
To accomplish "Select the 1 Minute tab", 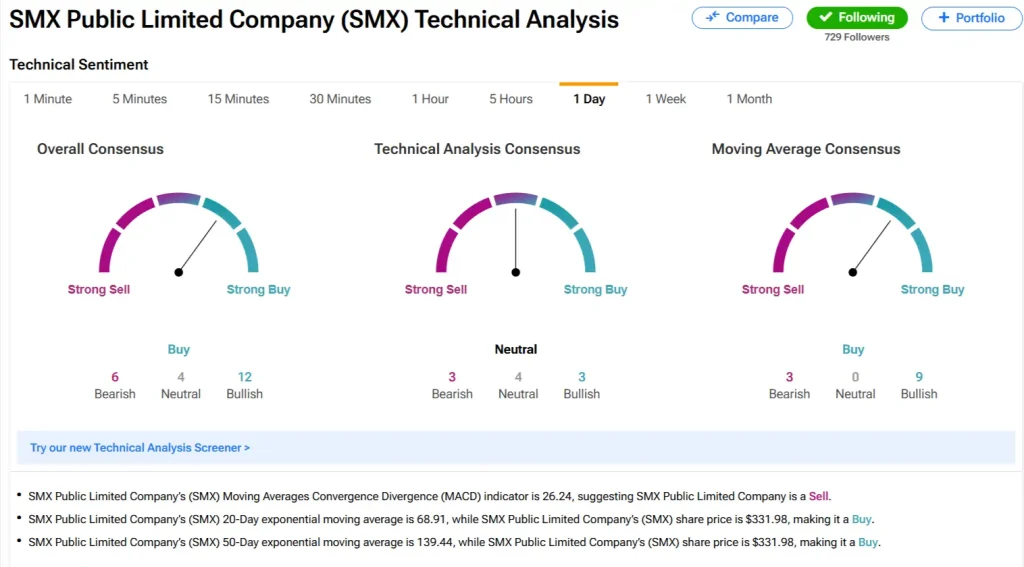I will point(48,99).
